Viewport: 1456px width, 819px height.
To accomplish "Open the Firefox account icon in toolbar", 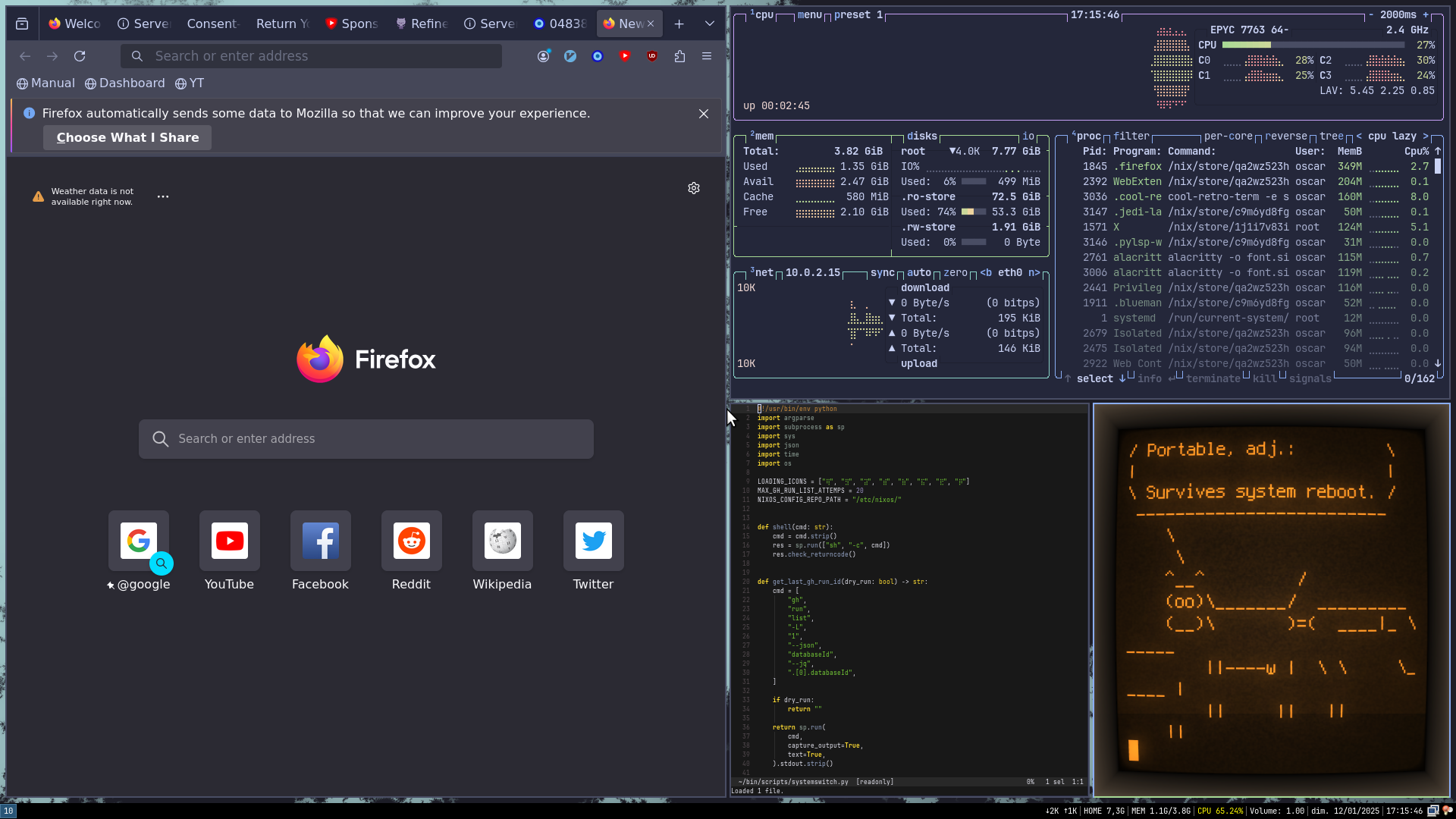I will pyautogui.click(x=543, y=56).
